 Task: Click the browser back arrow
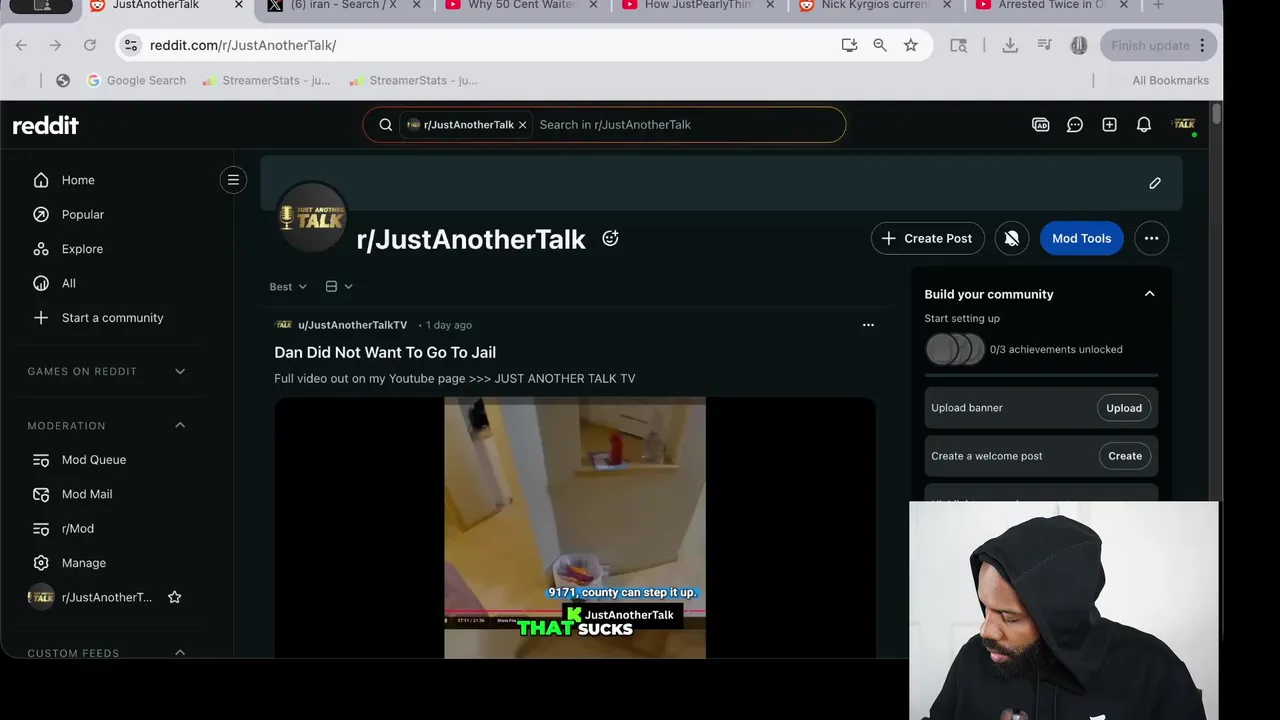tap(21, 45)
